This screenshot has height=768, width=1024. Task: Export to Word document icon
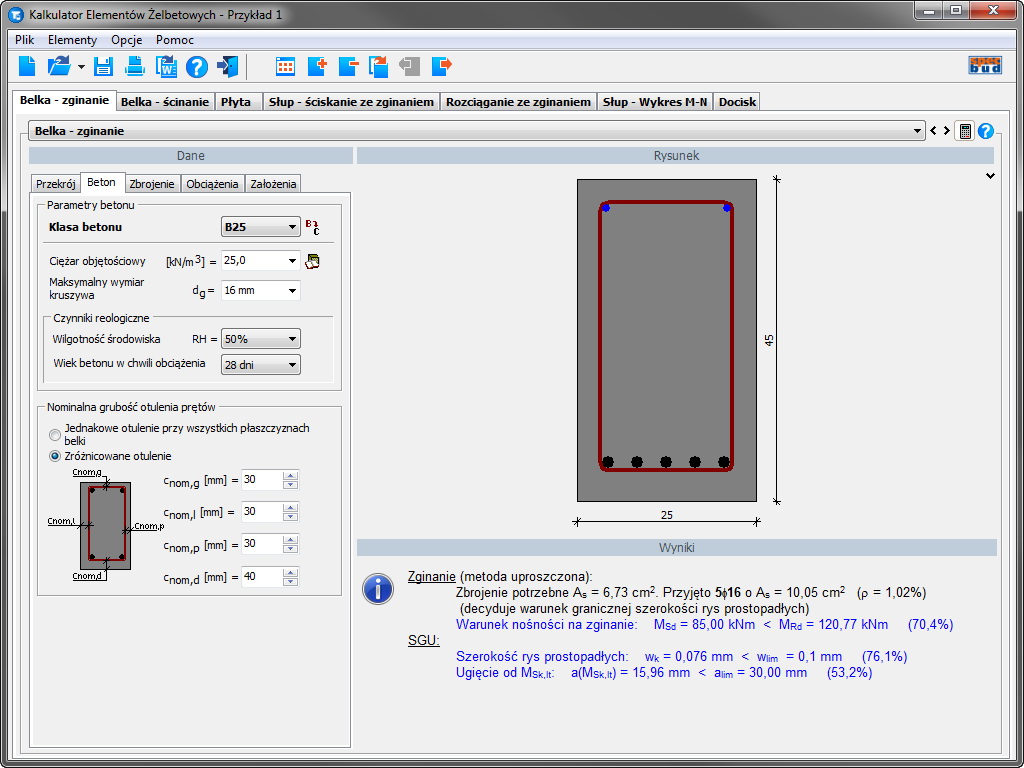pos(166,67)
